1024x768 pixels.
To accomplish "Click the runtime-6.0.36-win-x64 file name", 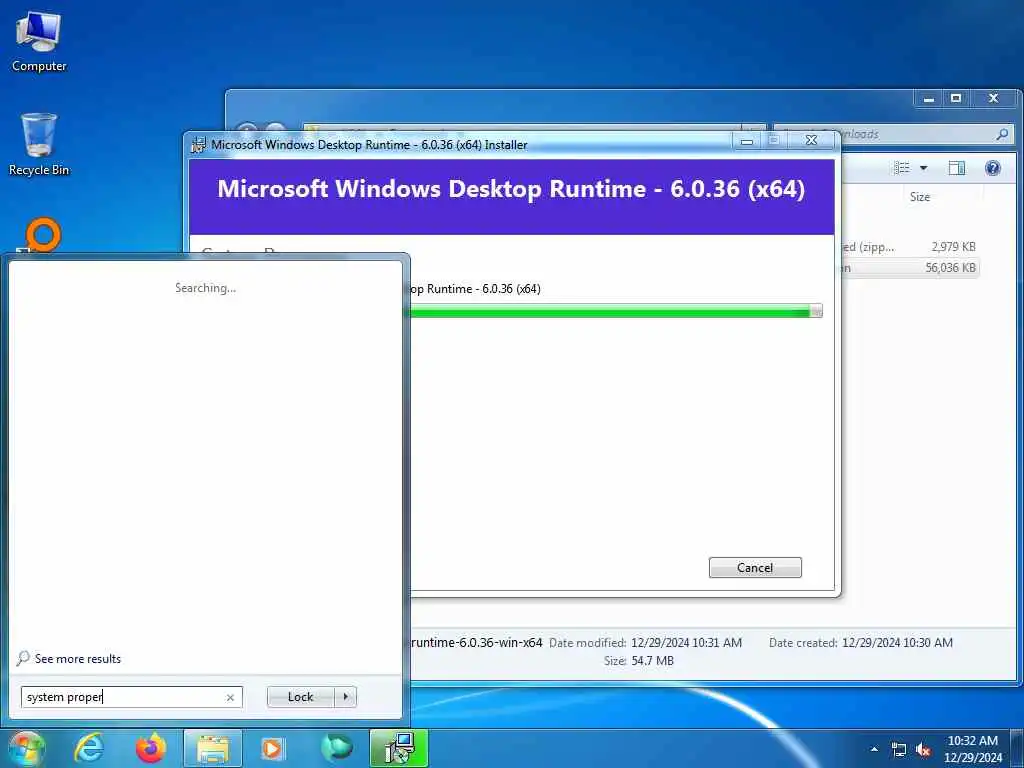I will pos(477,643).
